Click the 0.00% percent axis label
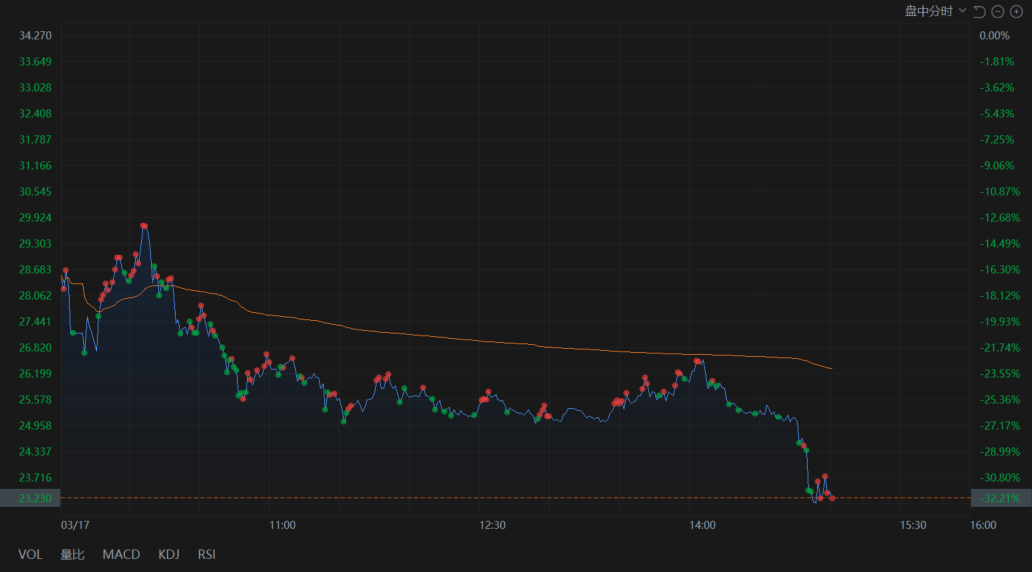This screenshot has height=572, width=1032. pyautogui.click(x=994, y=36)
